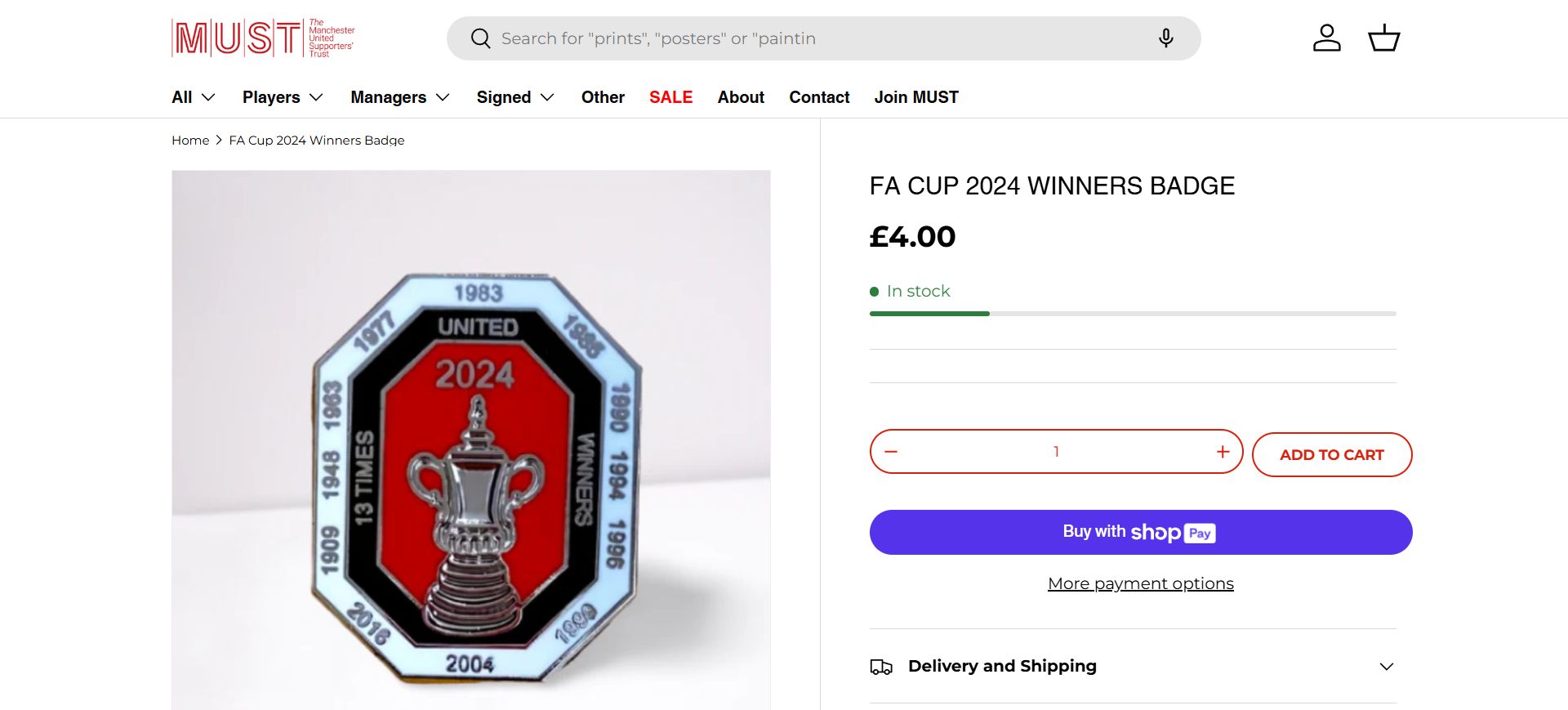Expand the All menu dropdown

click(x=194, y=97)
